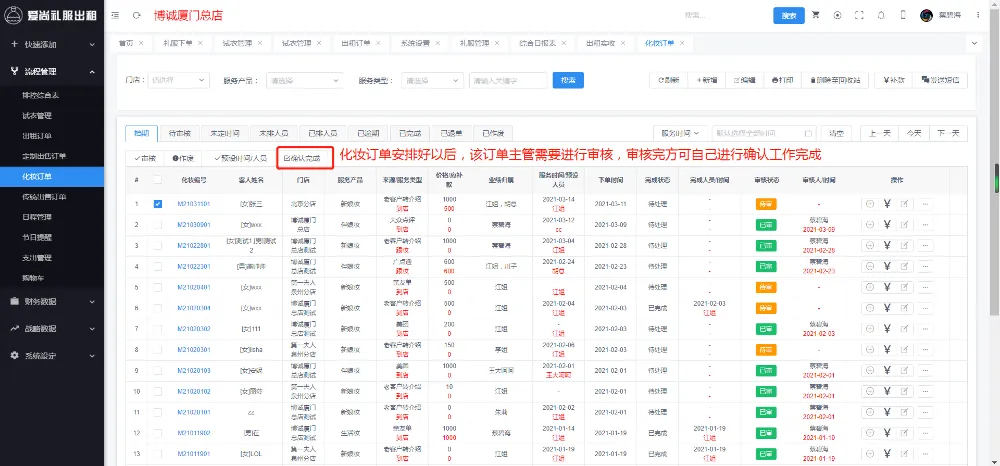Viewport: 1000px width, 466px height.
Task: Click the fullscreen icon in top bar
Action: pyautogui.click(x=857, y=15)
